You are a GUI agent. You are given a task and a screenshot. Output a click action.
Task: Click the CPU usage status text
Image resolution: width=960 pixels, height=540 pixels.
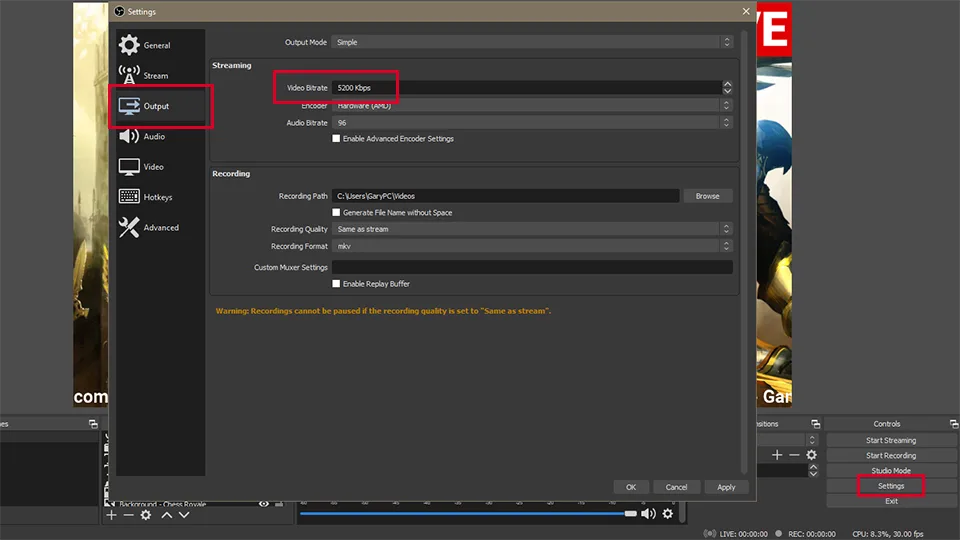[x=888, y=534]
